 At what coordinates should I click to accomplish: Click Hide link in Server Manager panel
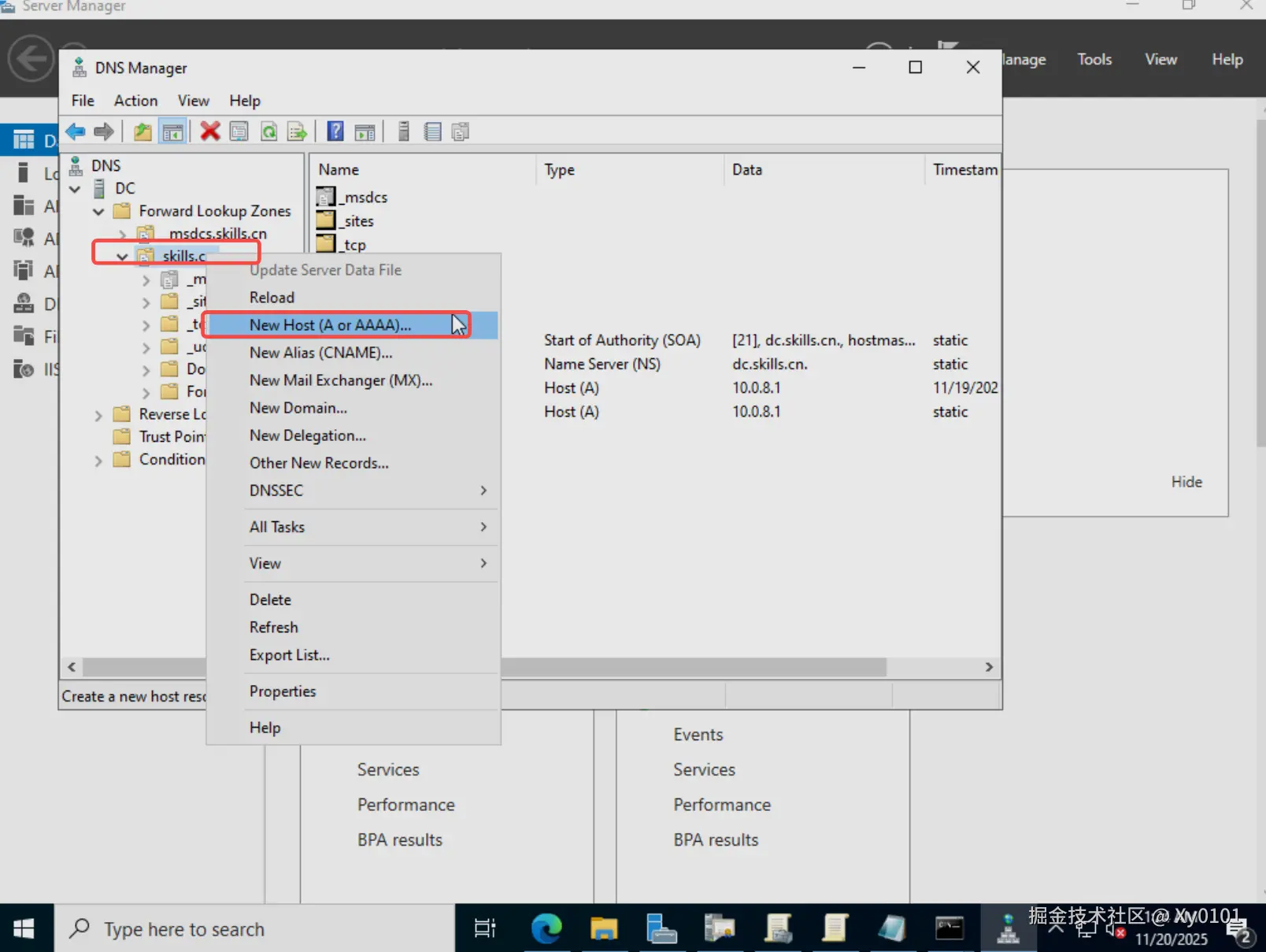pos(1186,482)
